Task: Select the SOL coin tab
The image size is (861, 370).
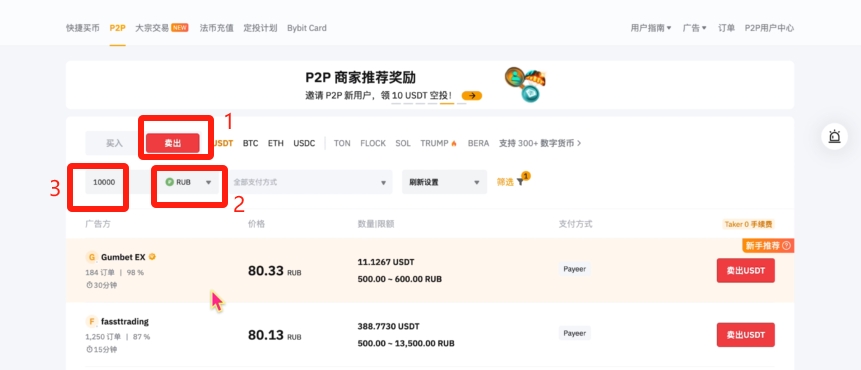Action: (403, 143)
